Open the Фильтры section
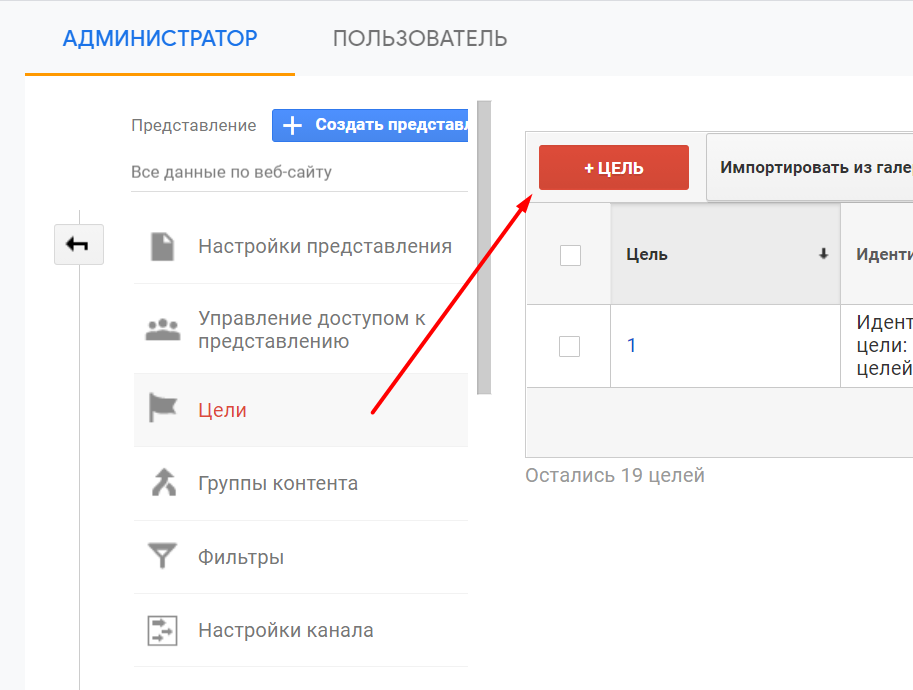 pyautogui.click(x=240, y=557)
